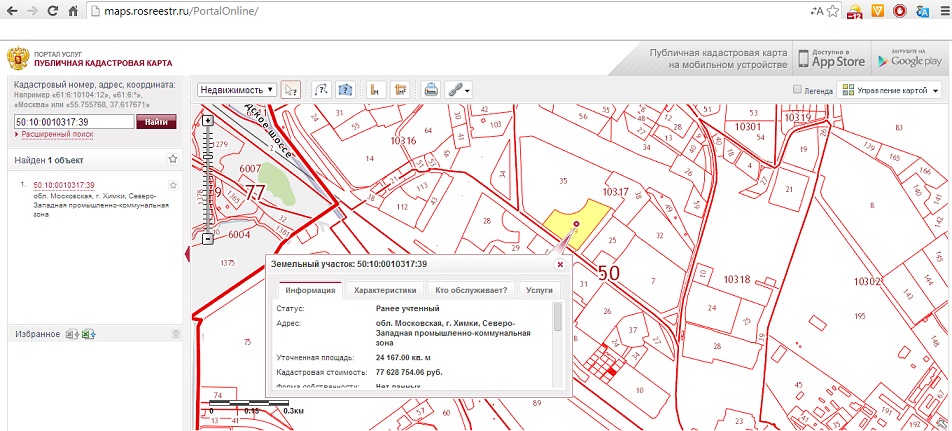Click the Найти search button
This screenshot has width=952, height=431.
coord(156,121)
